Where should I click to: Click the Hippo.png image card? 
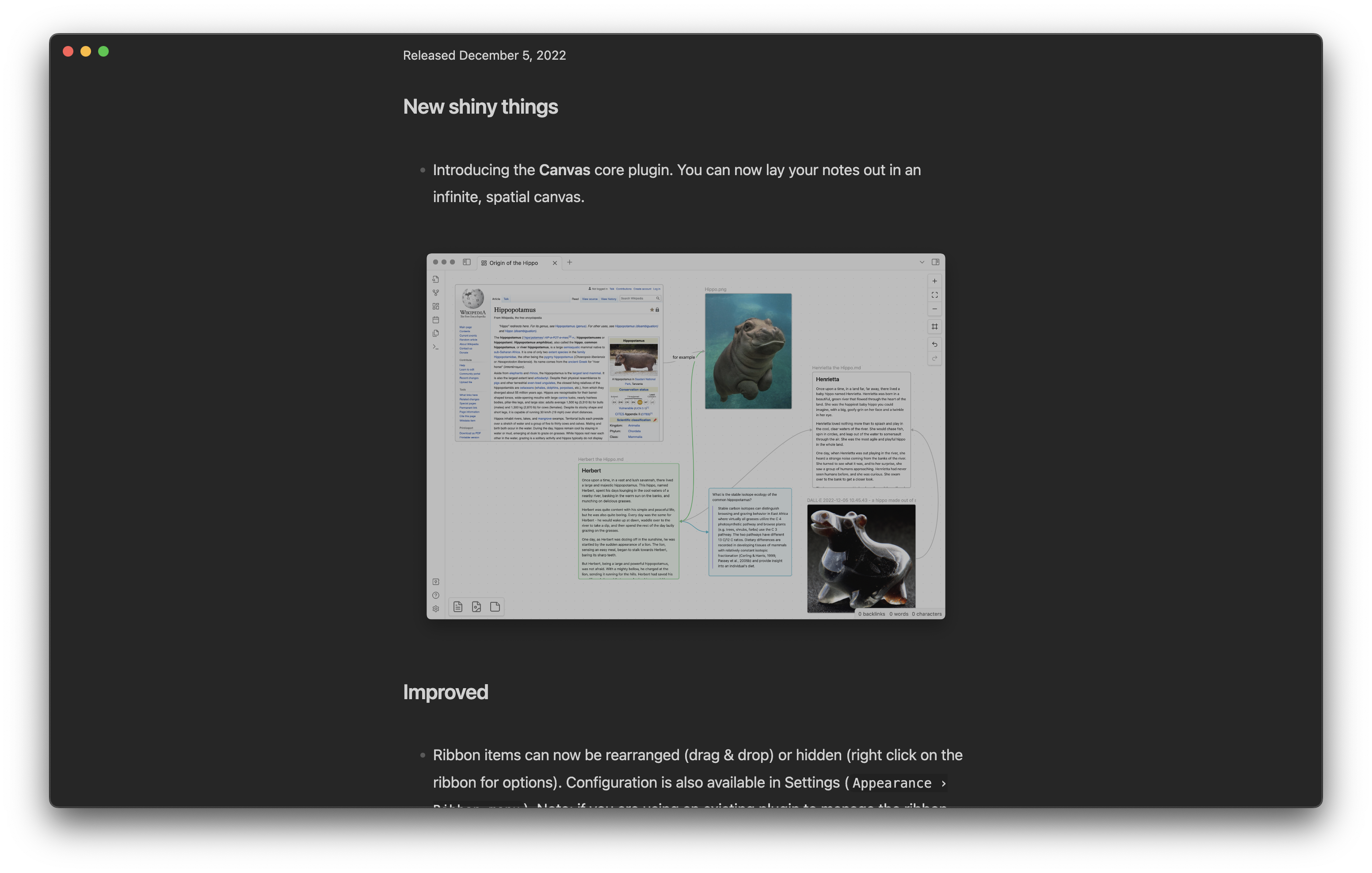click(x=748, y=351)
